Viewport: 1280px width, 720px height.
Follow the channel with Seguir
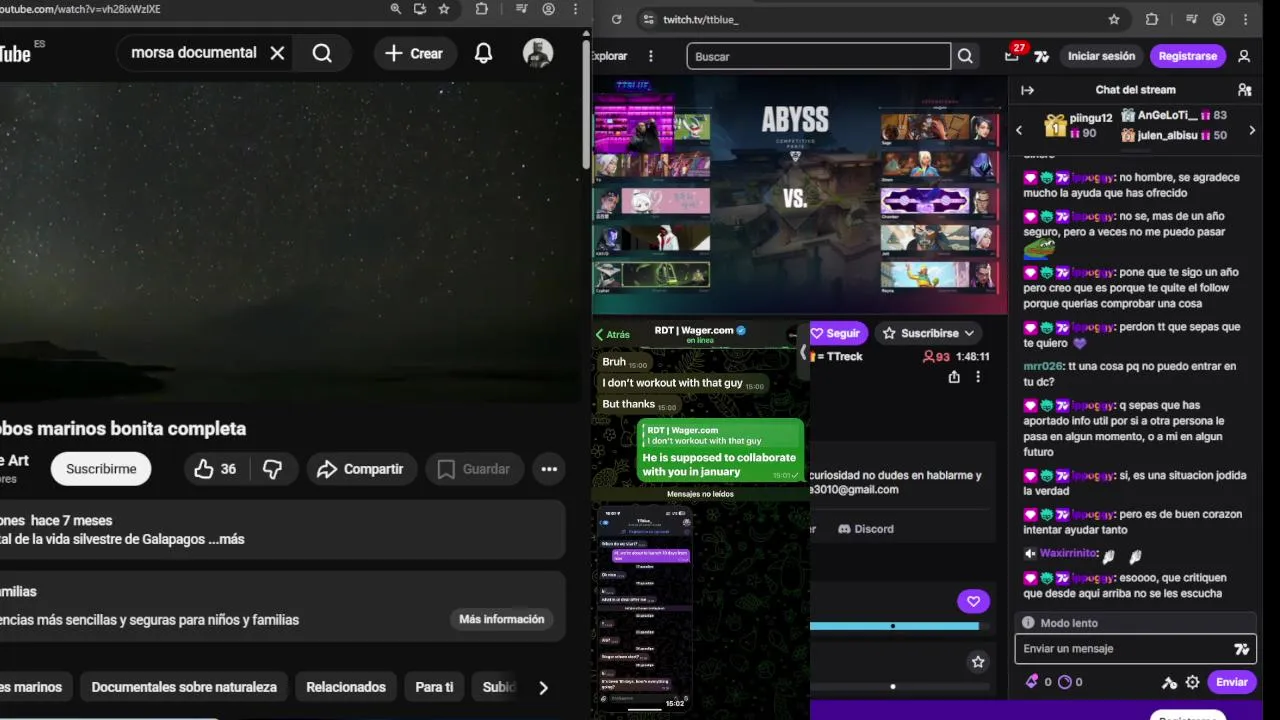point(836,333)
